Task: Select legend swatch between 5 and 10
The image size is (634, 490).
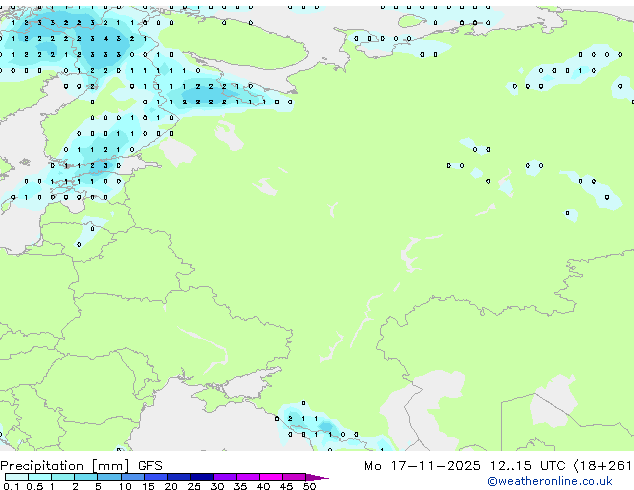Action: (110, 477)
